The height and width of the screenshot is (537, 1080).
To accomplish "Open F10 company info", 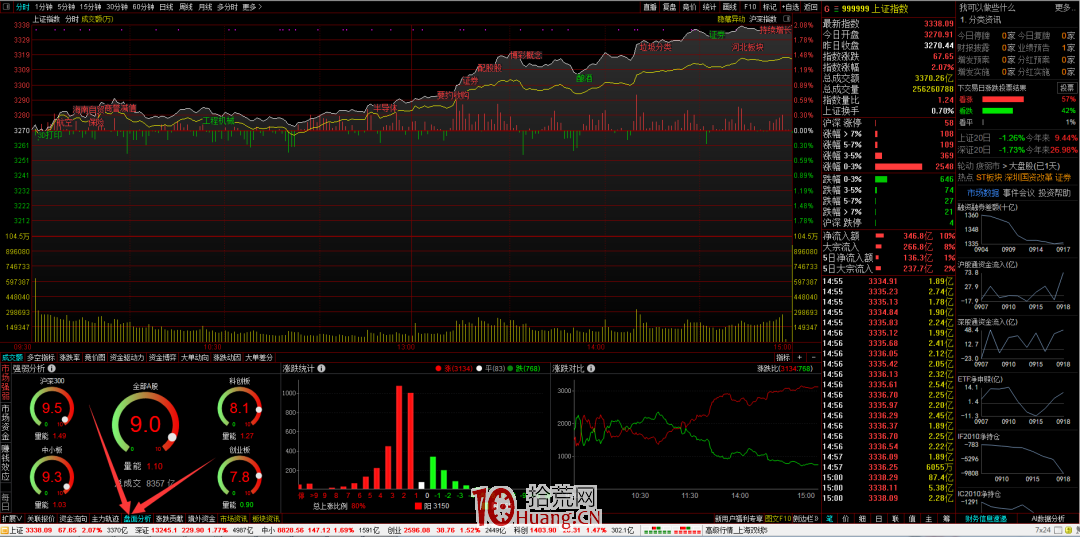I will pos(749,7).
